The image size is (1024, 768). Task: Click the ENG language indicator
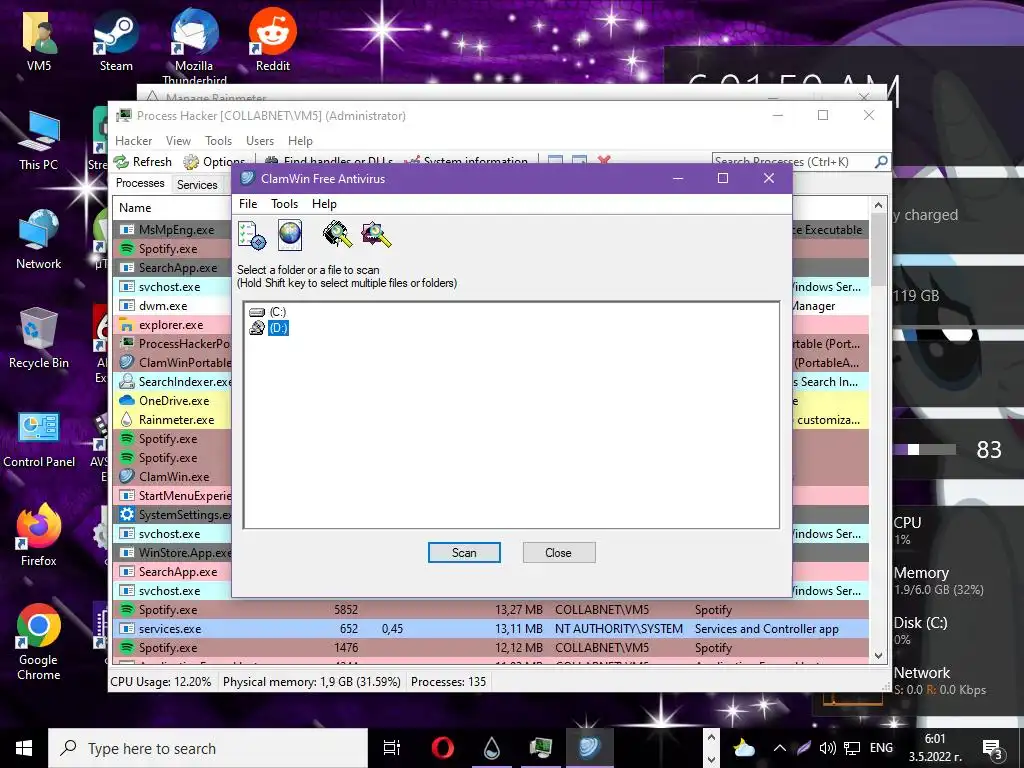[881, 748]
